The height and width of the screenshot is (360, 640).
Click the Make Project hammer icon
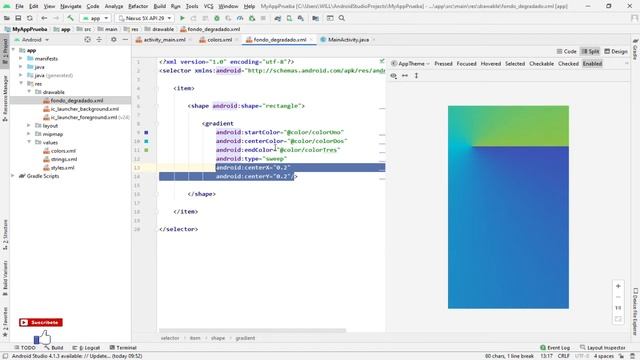(71, 18)
